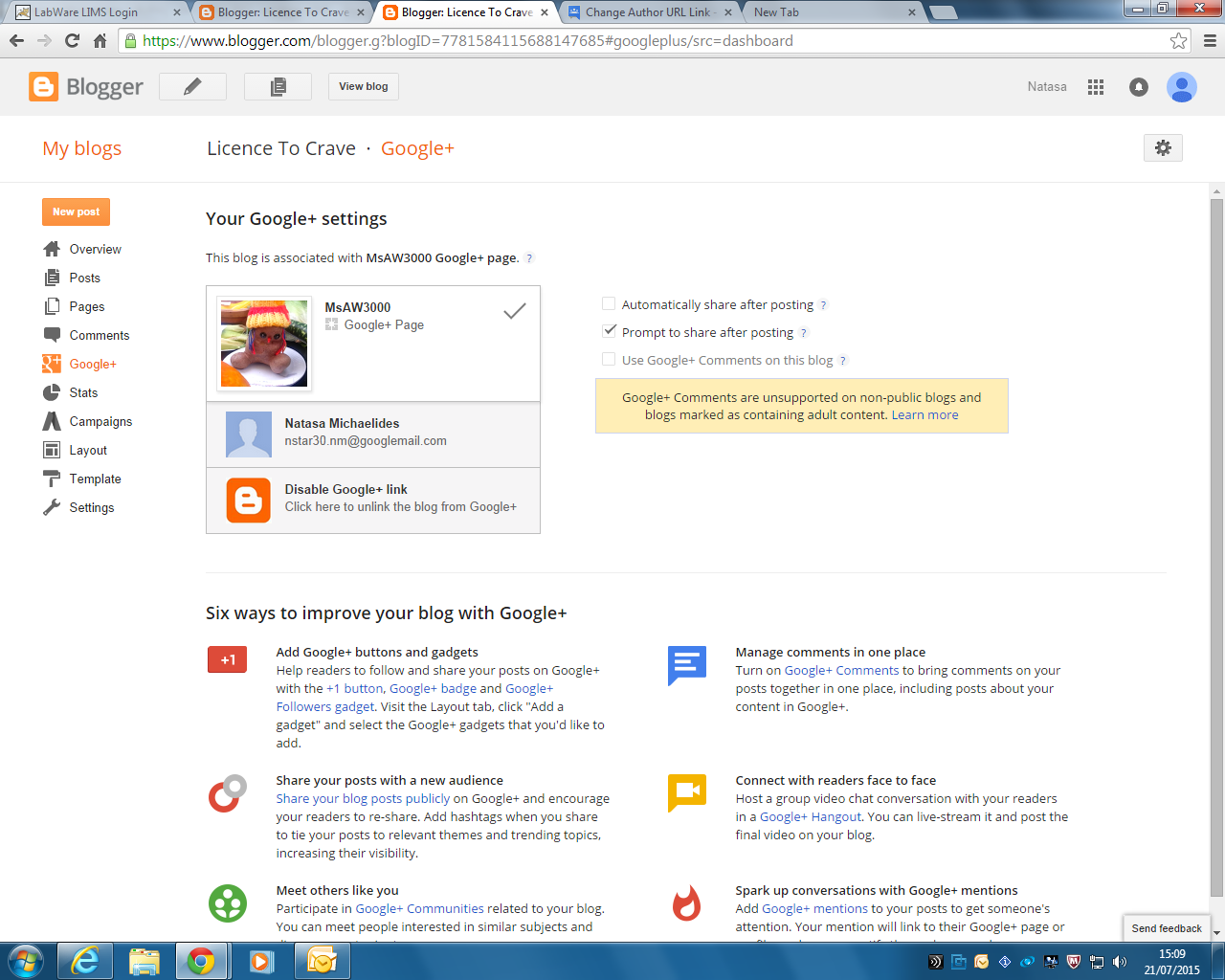
Task: Open Windows Explorer folder in taskbar
Action: tap(144, 961)
